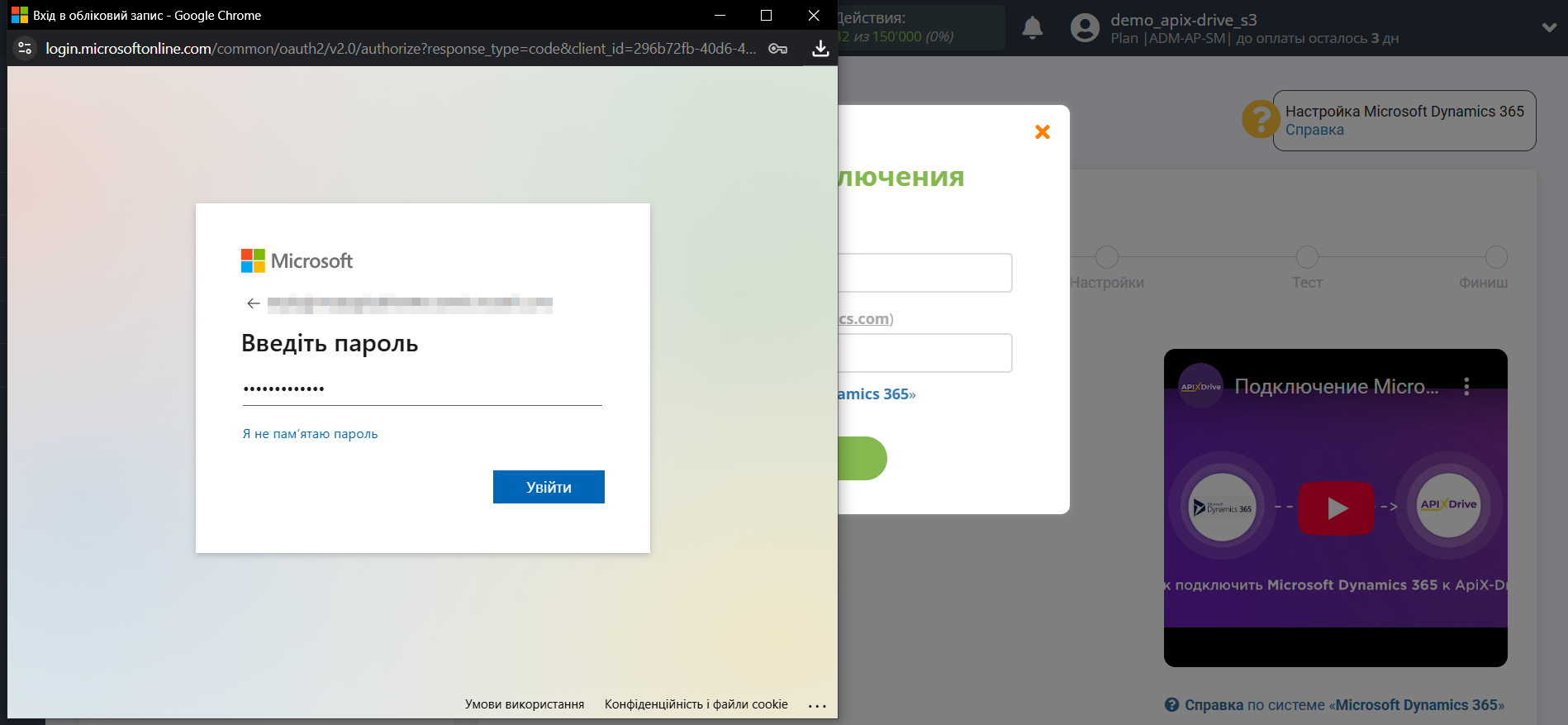This screenshot has width=1568, height=725.
Task: Play the Microsoft Dynamics 365 connection video
Action: click(1336, 508)
